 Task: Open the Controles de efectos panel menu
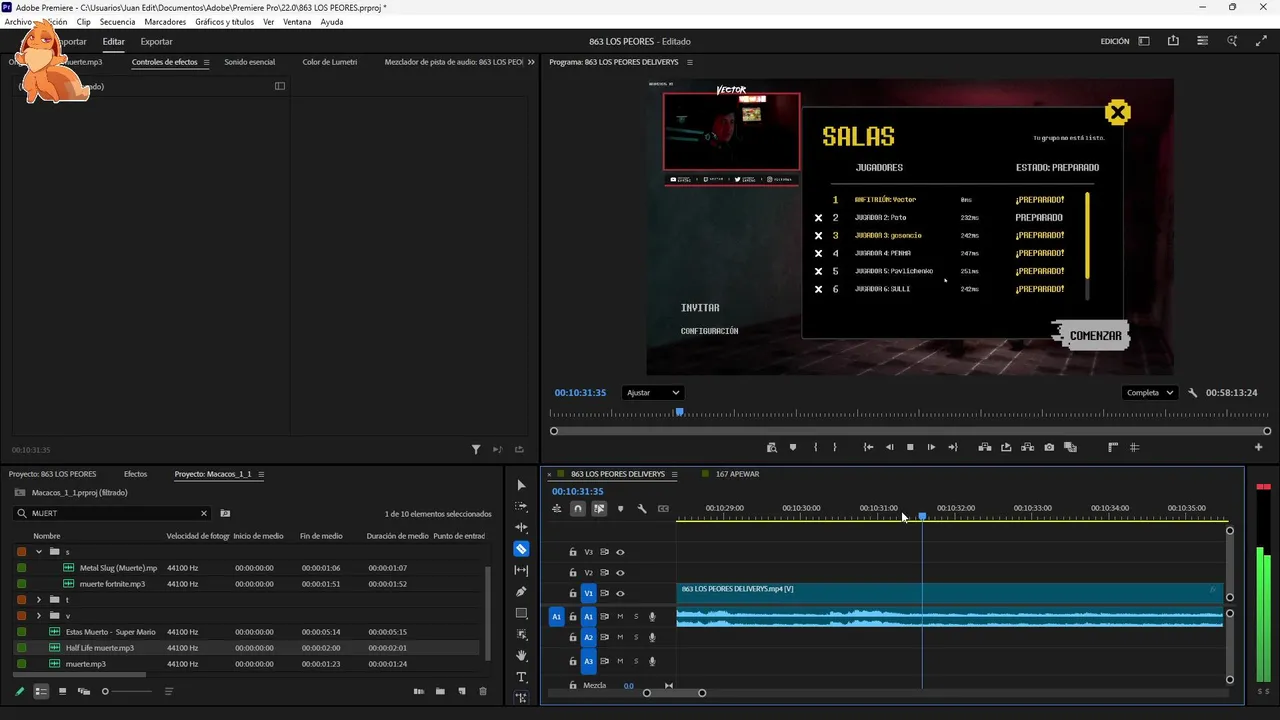coord(207,62)
